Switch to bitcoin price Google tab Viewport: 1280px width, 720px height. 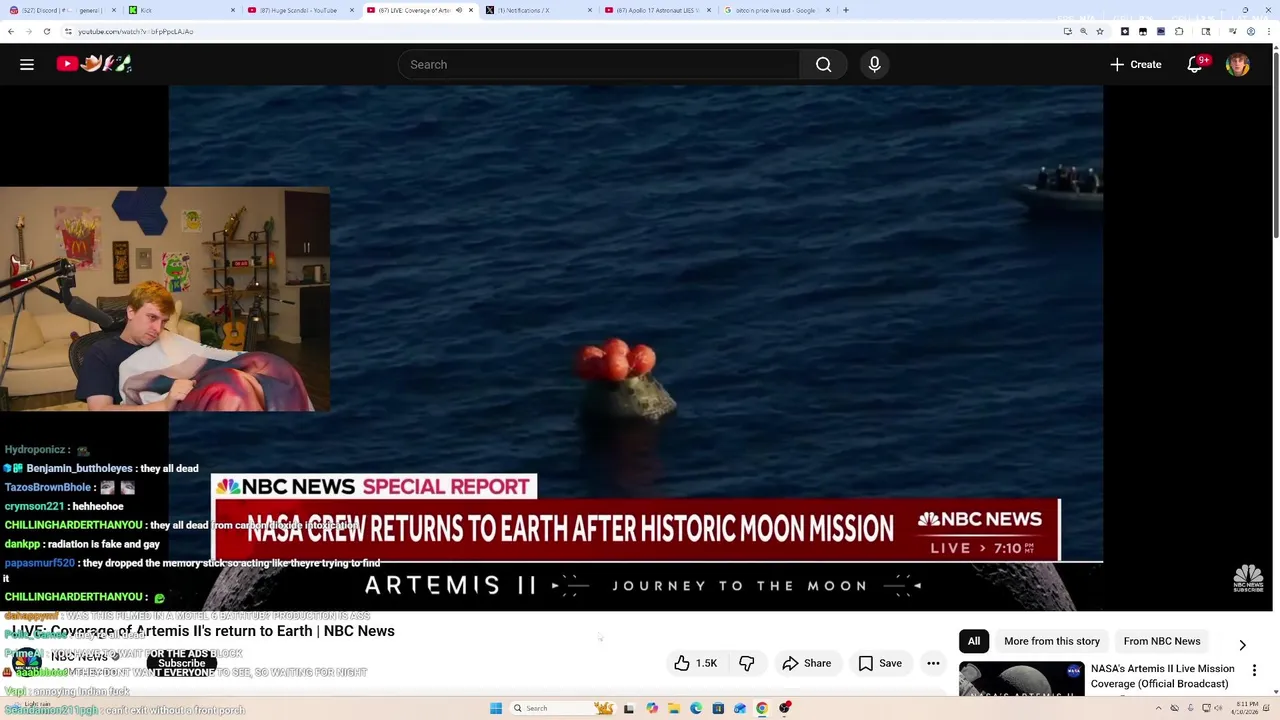click(x=777, y=10)
